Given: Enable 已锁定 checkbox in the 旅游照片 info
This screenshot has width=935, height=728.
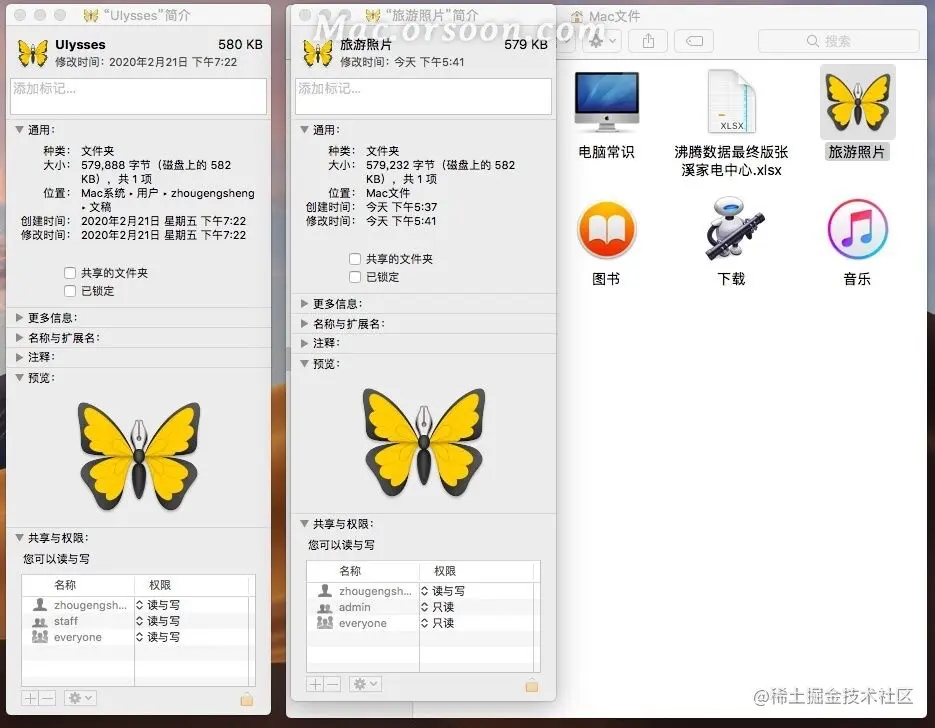Looking at the screenshot, I should [x=355, y=277].
